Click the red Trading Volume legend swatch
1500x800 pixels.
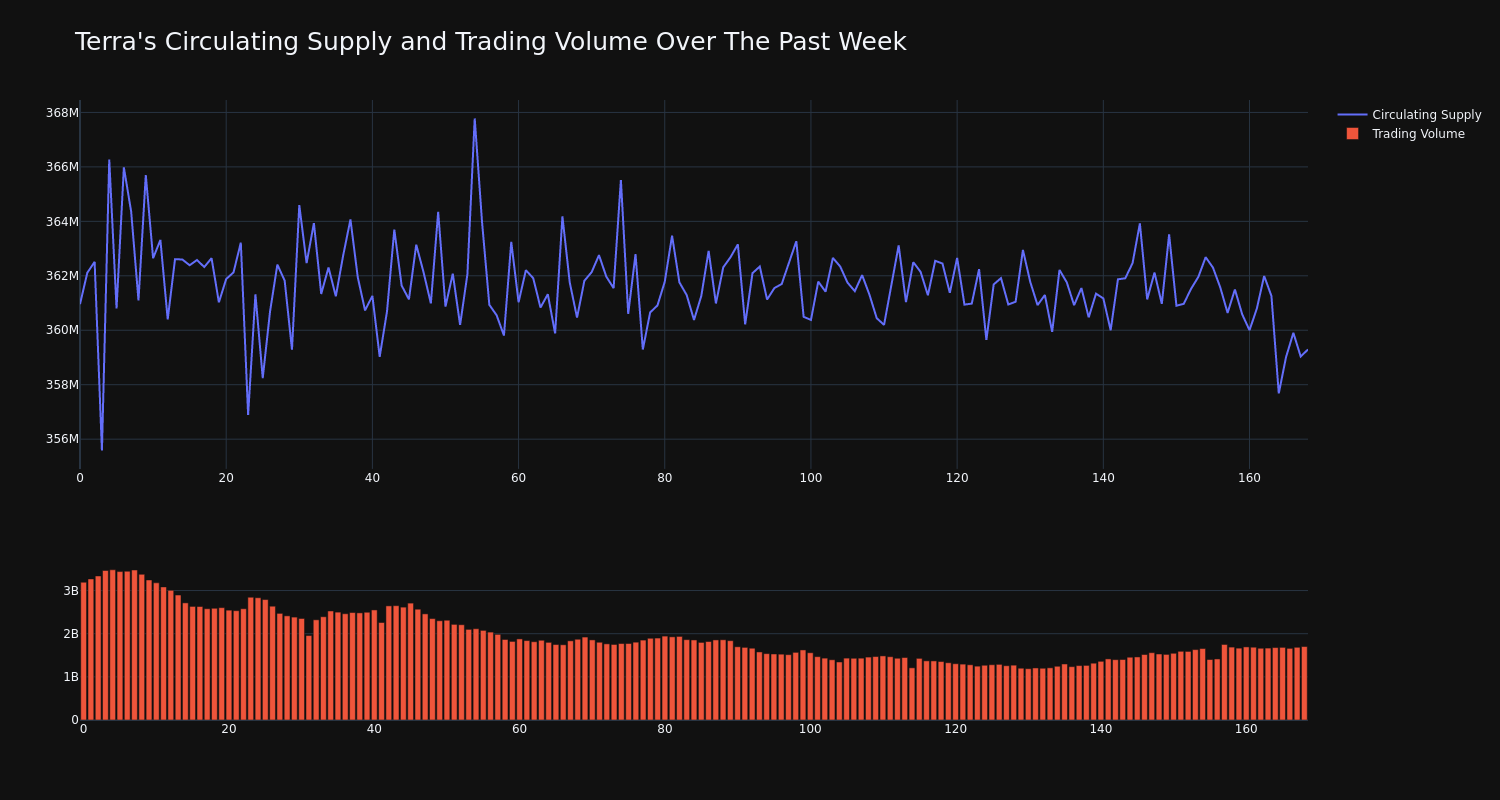1352,134
